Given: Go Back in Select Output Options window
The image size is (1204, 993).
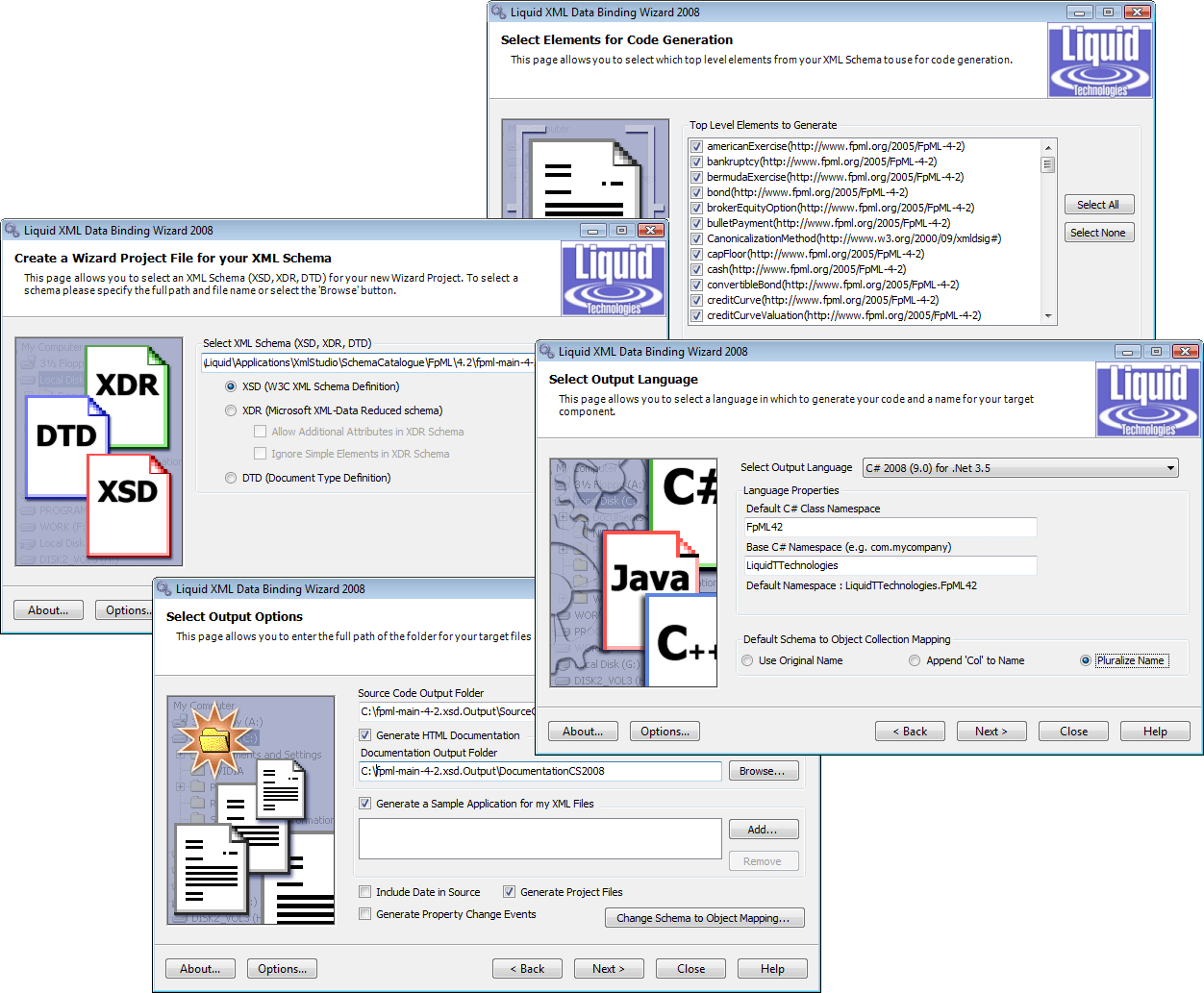Looking at the screenshot, I should click(x=527, y=969).
